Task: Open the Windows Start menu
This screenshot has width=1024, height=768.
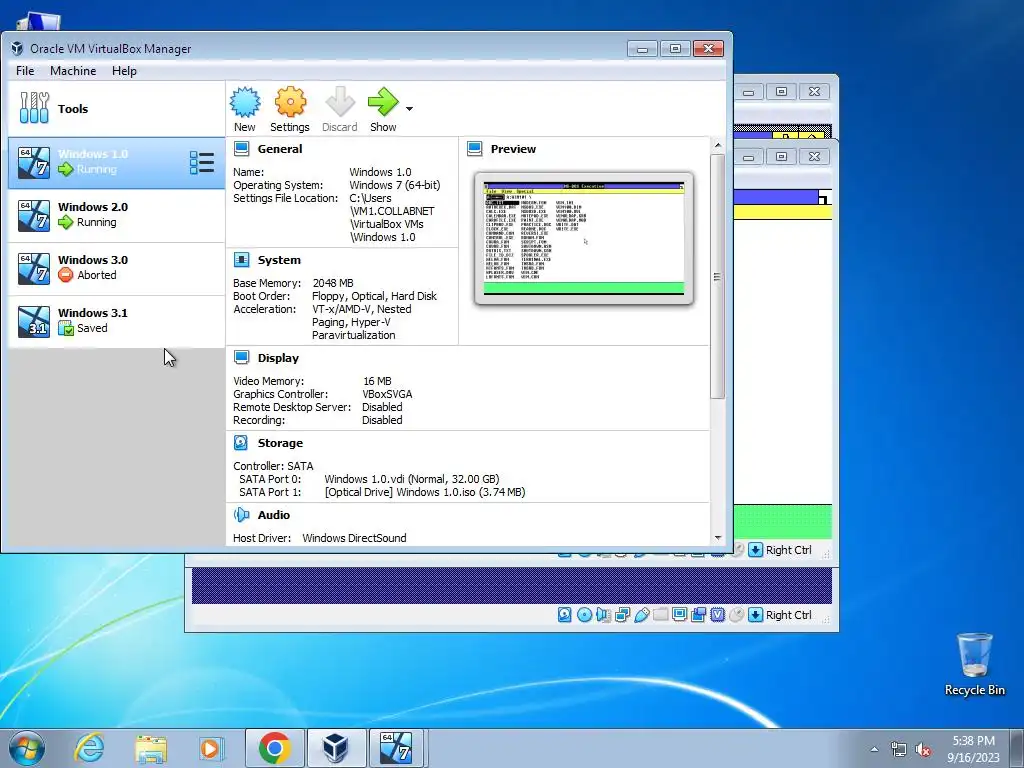Action: 27,748
